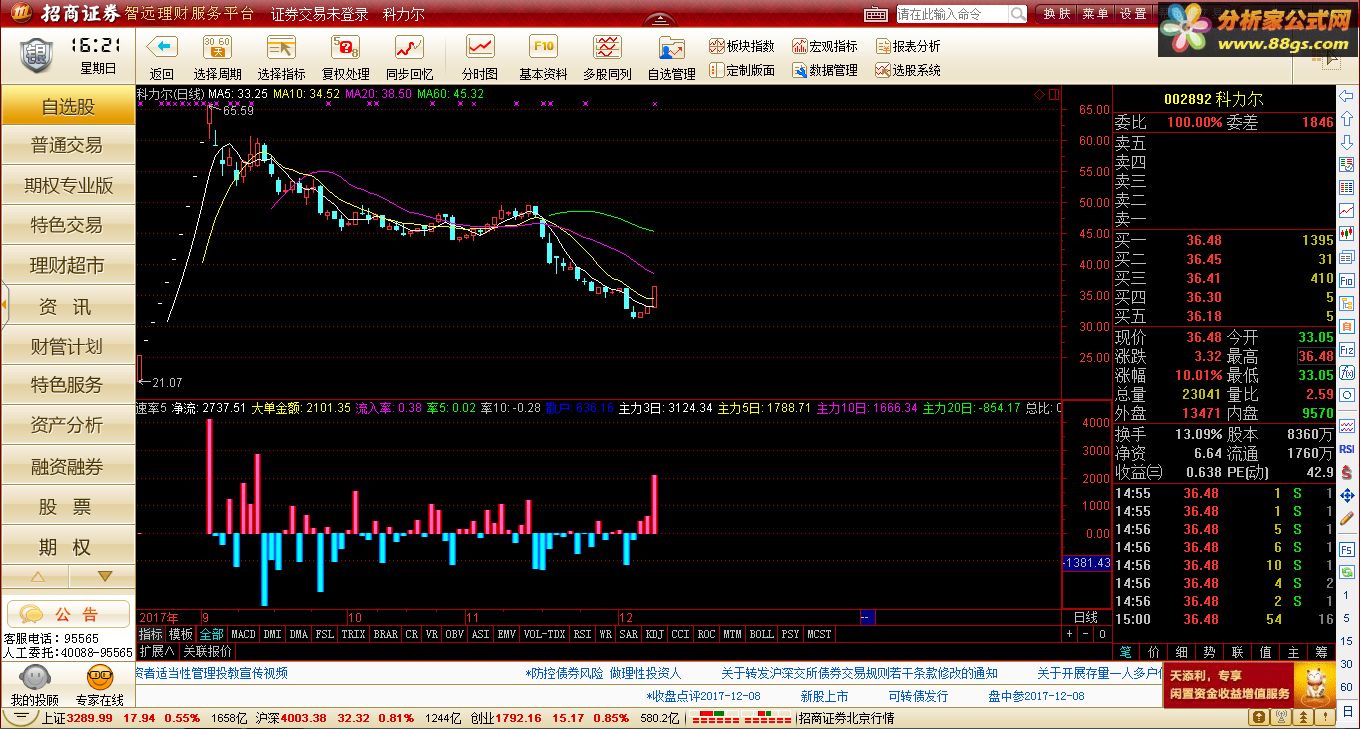Click sidebar up triangle arrow
The width and height of the screenshot is (1360, 729).
click(x=37, y=577)
